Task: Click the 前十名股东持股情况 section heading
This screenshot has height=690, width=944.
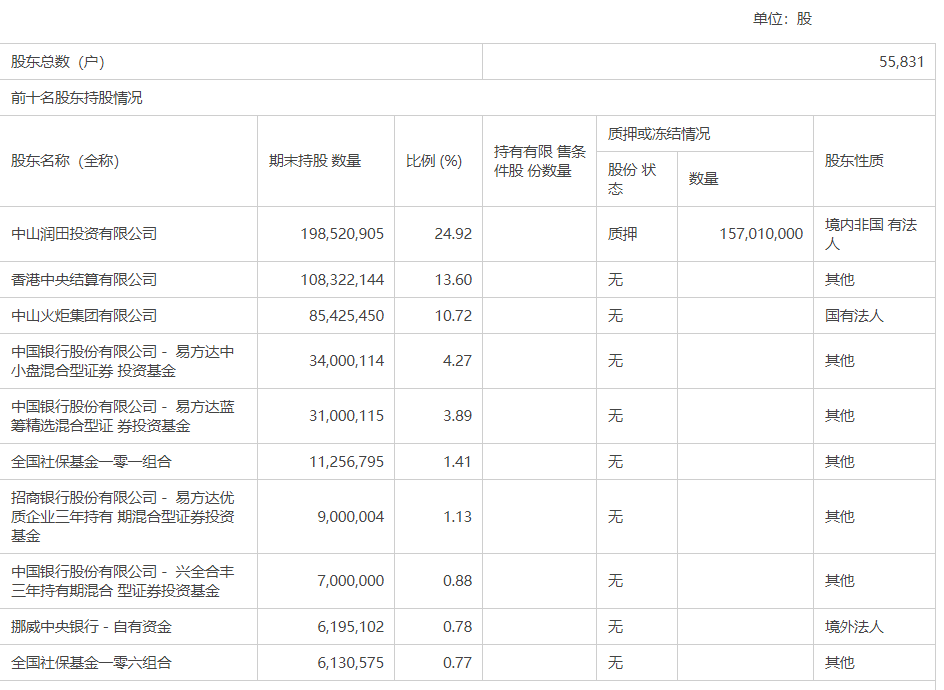Action: [77, 98]
